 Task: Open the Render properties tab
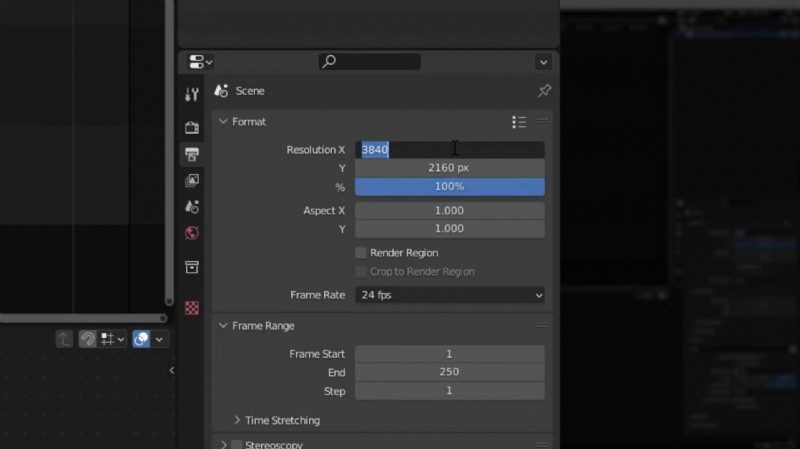(192, 128)
